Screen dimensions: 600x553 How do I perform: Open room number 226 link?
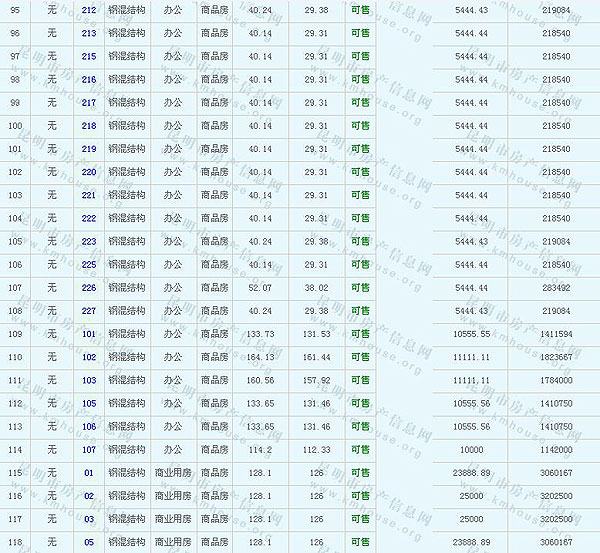pos(89,288)
